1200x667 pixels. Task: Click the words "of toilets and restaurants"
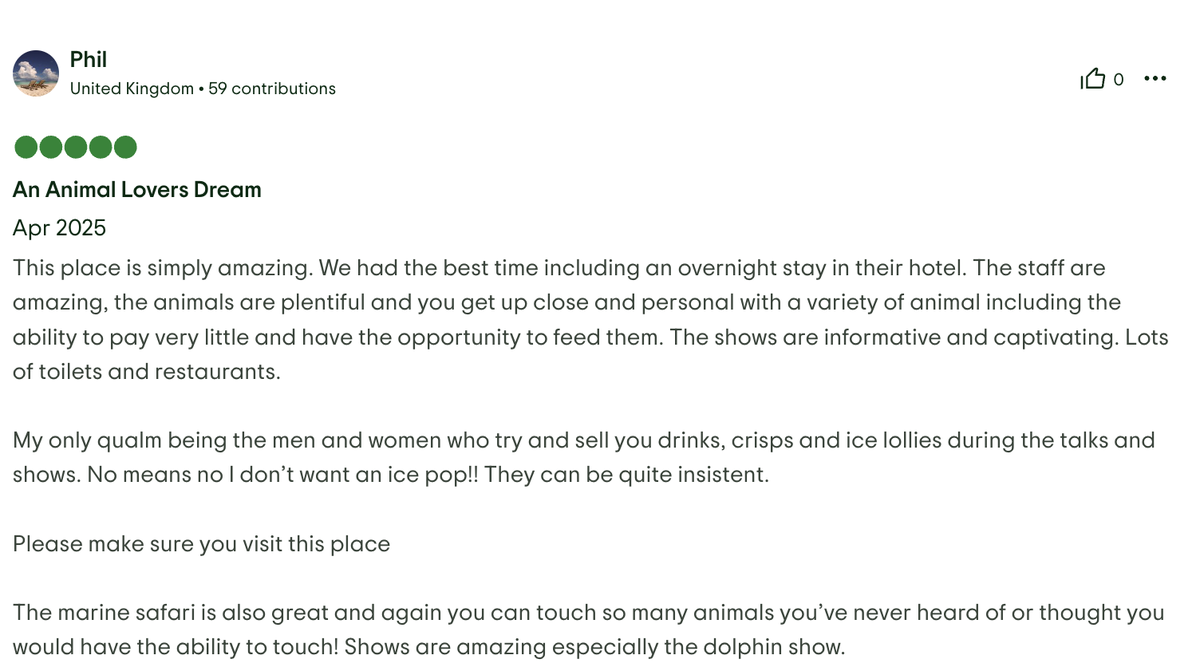(147, 372)
